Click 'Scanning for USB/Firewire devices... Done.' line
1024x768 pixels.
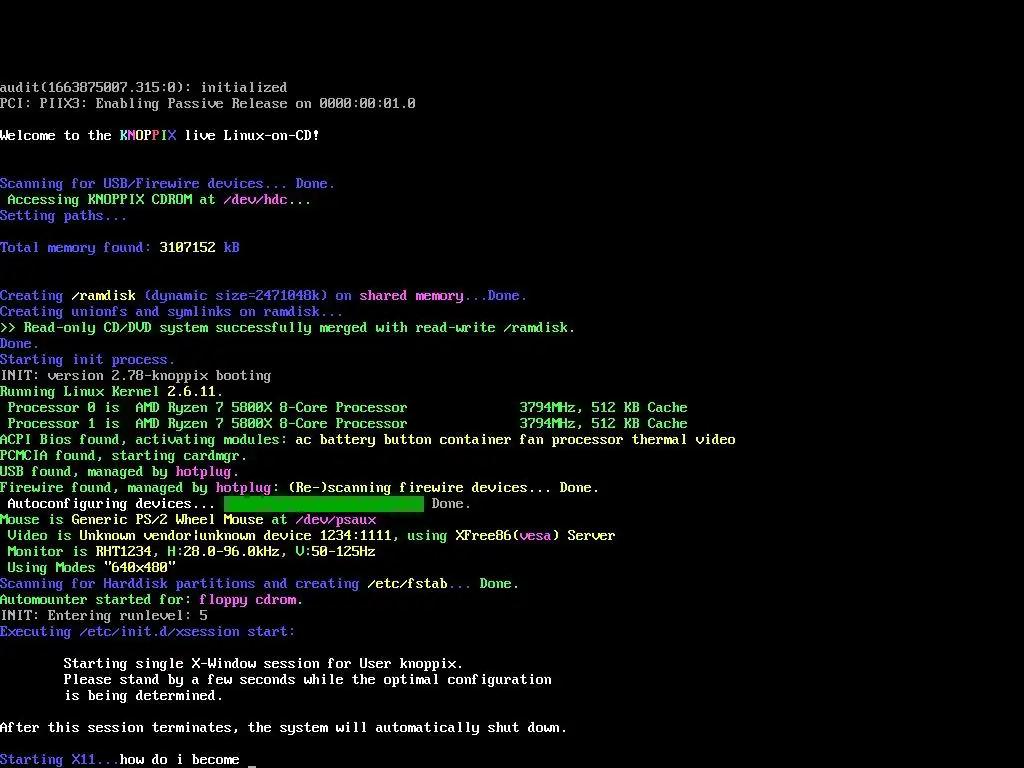point(167,184)
